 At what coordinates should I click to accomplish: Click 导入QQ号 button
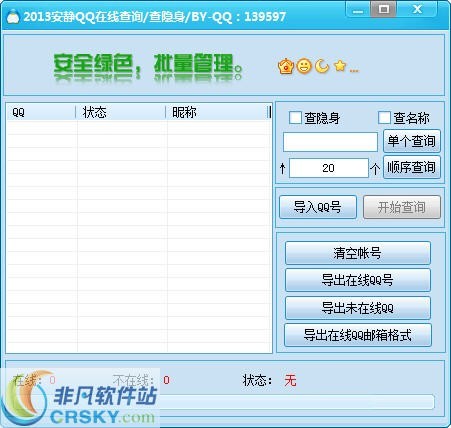click(318, 207)
